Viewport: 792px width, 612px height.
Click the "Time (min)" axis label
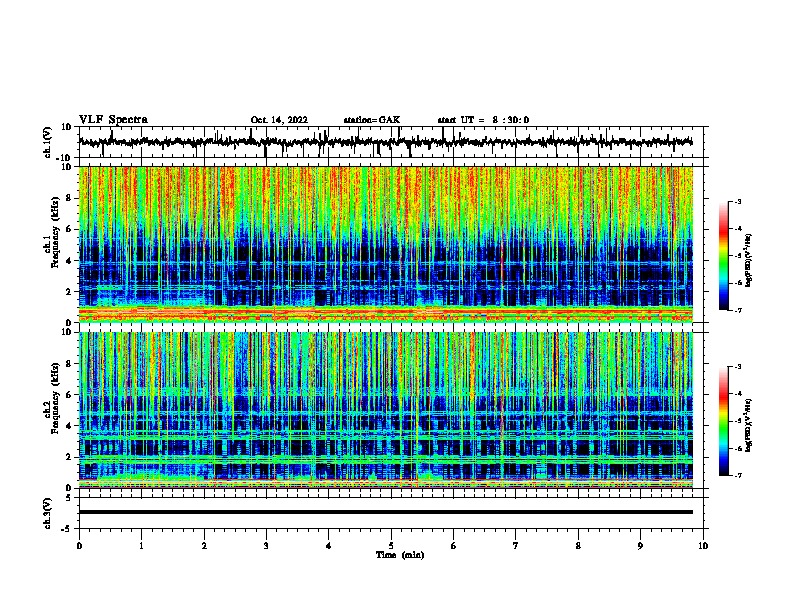pyautogui.click(x=400, y=555)
